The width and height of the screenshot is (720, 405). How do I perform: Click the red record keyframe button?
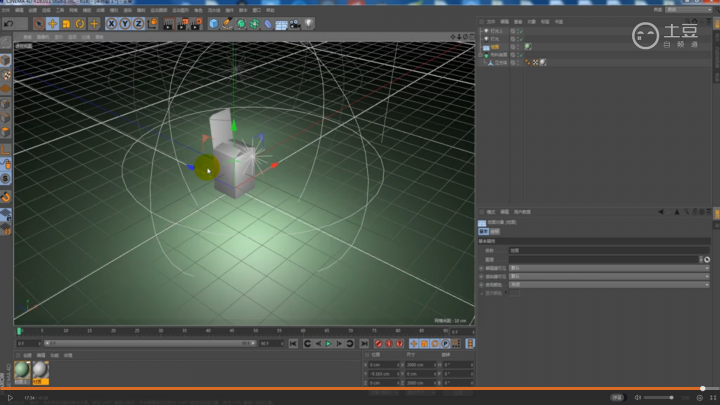379,343
